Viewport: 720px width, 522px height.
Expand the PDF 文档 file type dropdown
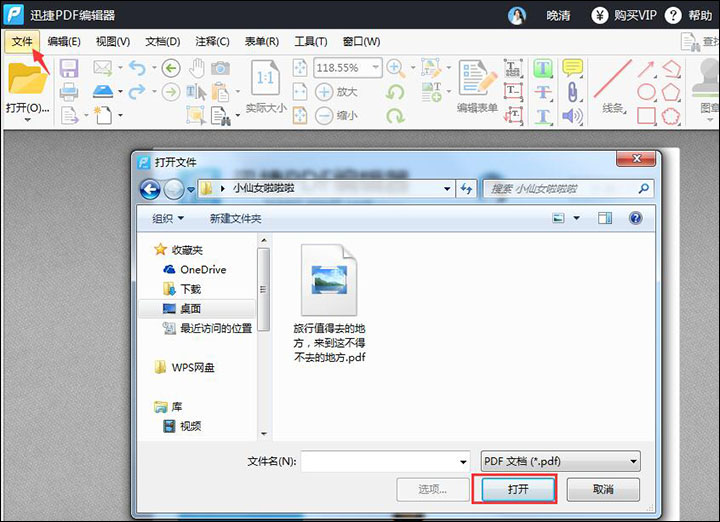(x=634, y=461)
